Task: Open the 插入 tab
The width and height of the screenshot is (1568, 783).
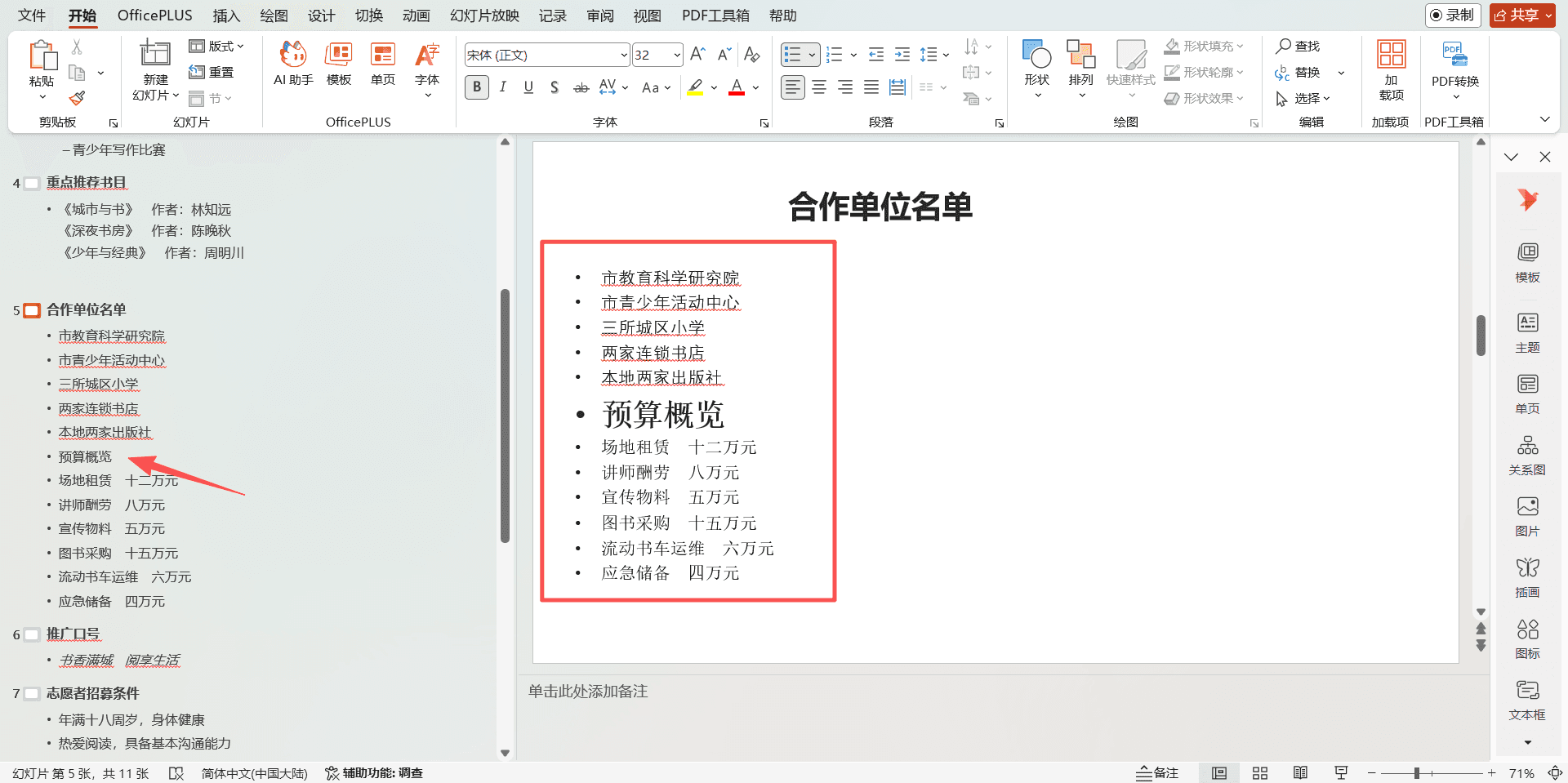Action: click(x=226, y=16)
